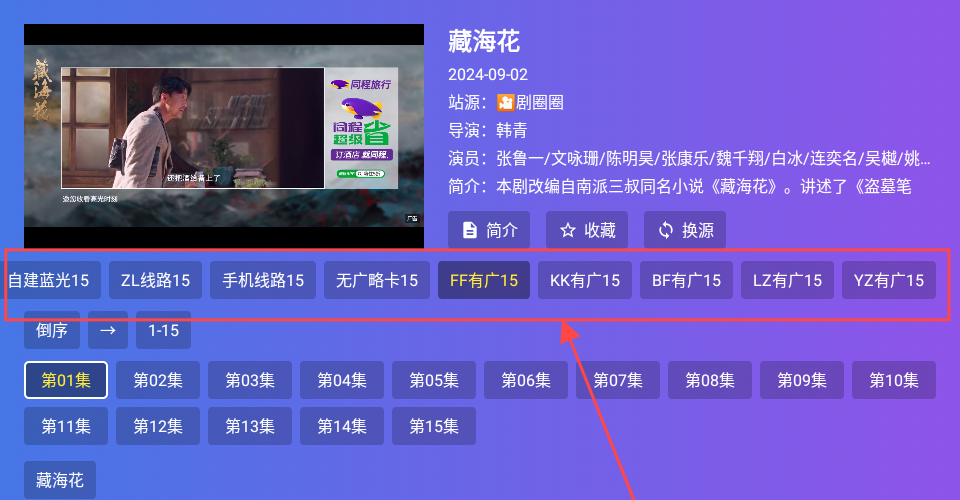Toggle 倒序 episode order

click(x=52, y=330)
